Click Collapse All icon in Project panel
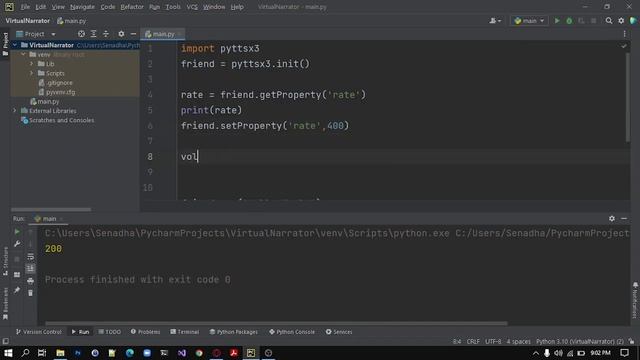This screenshot has width=640, height=360. (106, 34)
